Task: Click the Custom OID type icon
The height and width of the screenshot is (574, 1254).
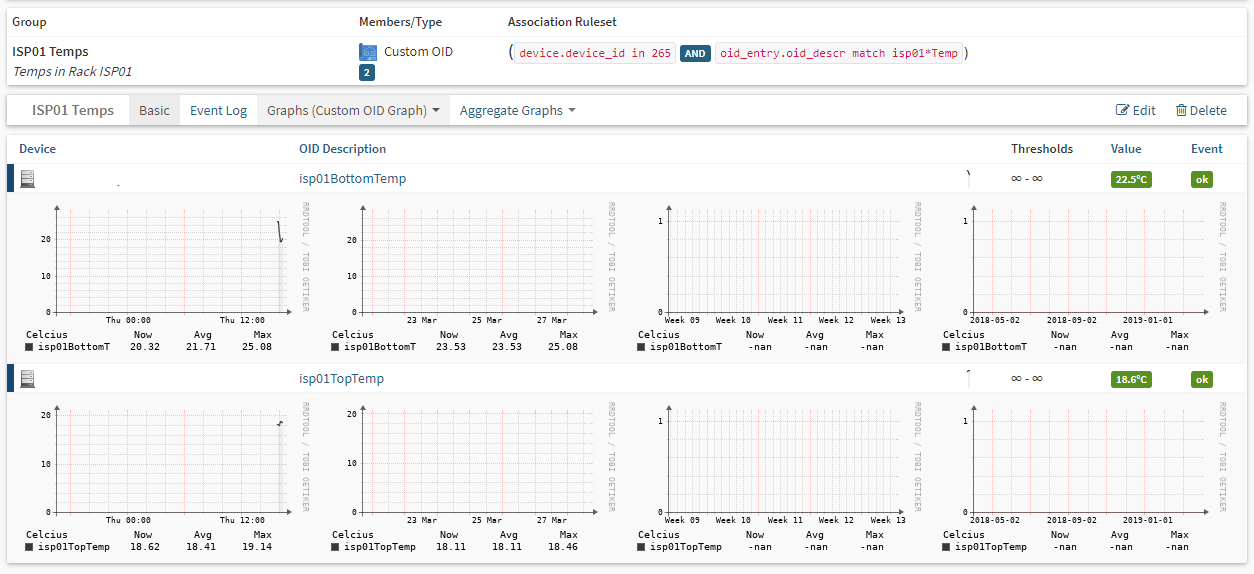Action: (368, 52)
